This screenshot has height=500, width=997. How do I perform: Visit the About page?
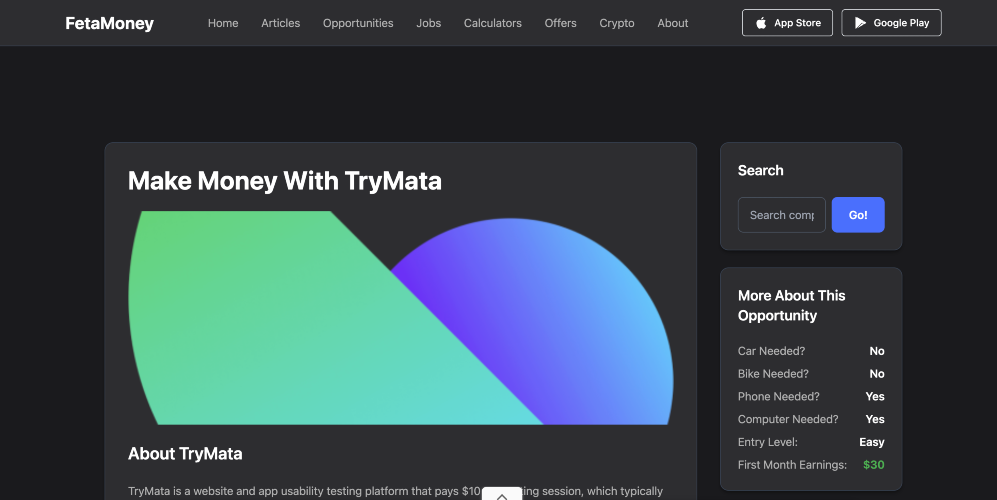point(673,23)
